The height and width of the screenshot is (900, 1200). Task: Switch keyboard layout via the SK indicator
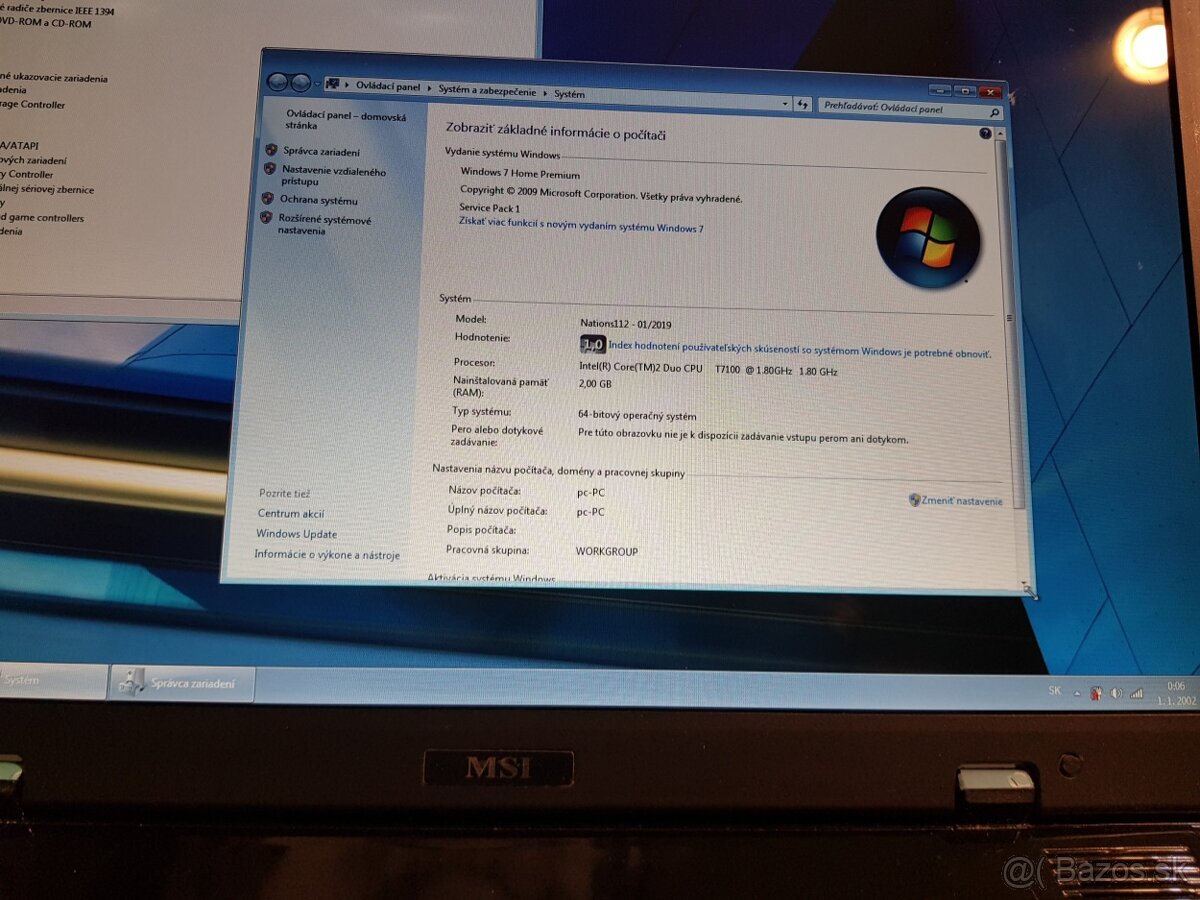click(x=1055, y=690)
